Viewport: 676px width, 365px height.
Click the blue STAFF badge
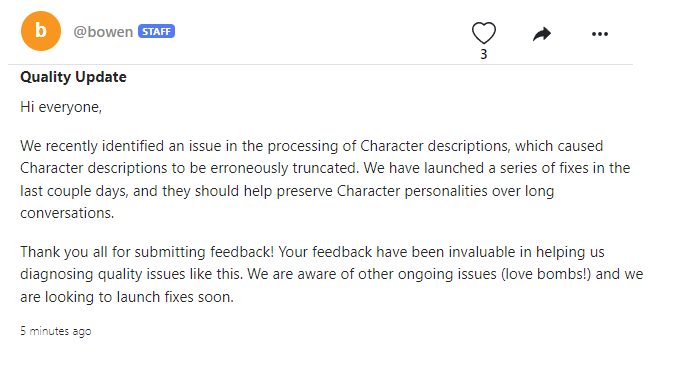(156, 31)
